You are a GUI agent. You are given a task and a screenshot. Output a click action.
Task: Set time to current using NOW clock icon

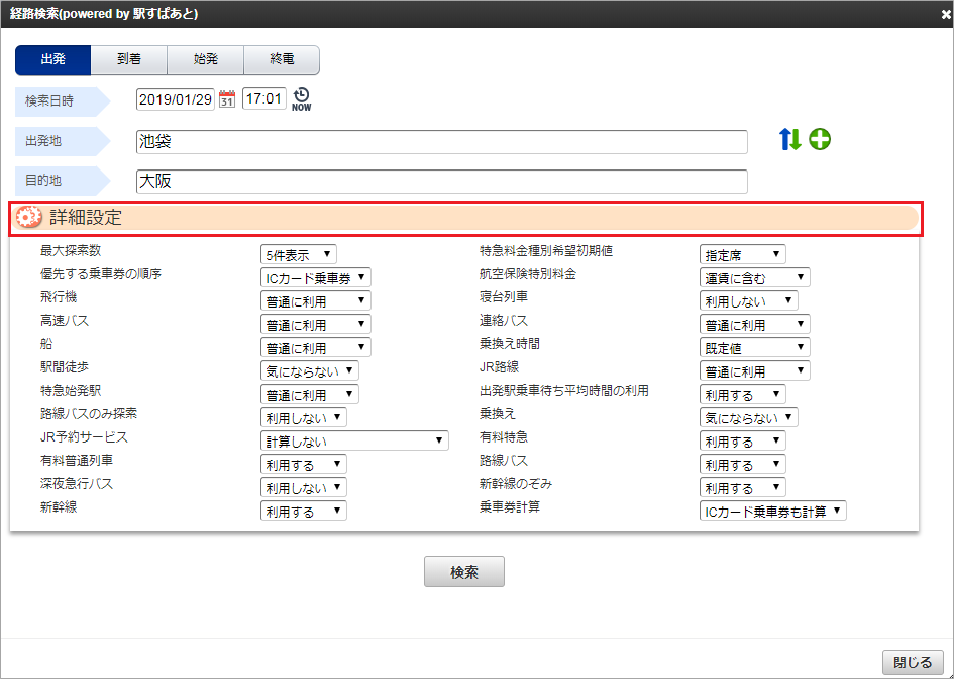pos(303,99)
